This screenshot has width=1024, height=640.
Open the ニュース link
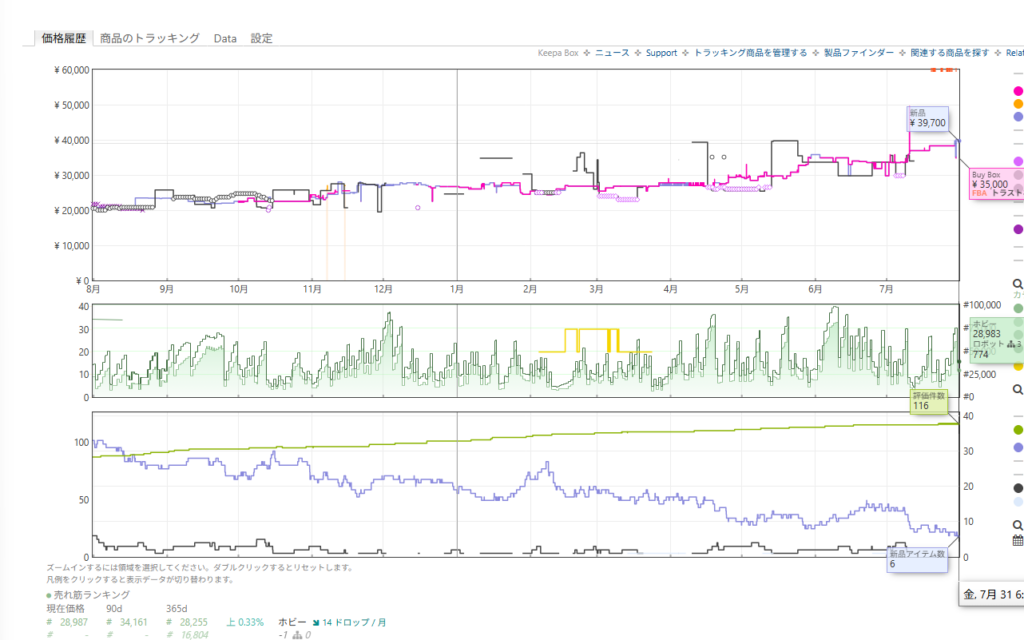(x=612, y=53)
